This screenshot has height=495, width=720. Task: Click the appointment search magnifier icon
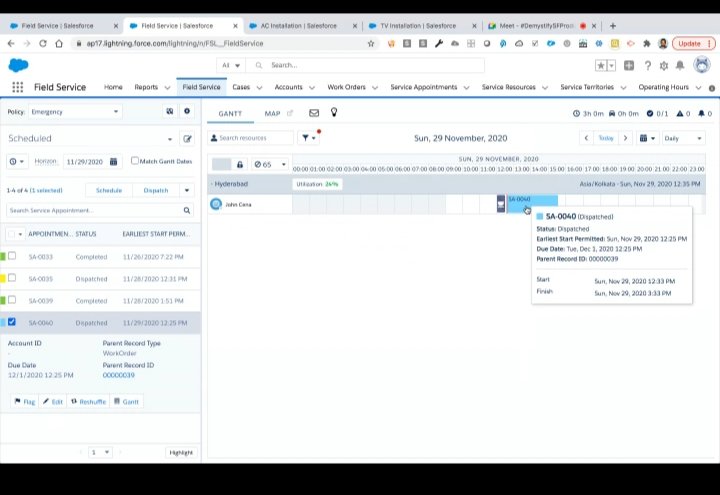(x=187, y=210)
